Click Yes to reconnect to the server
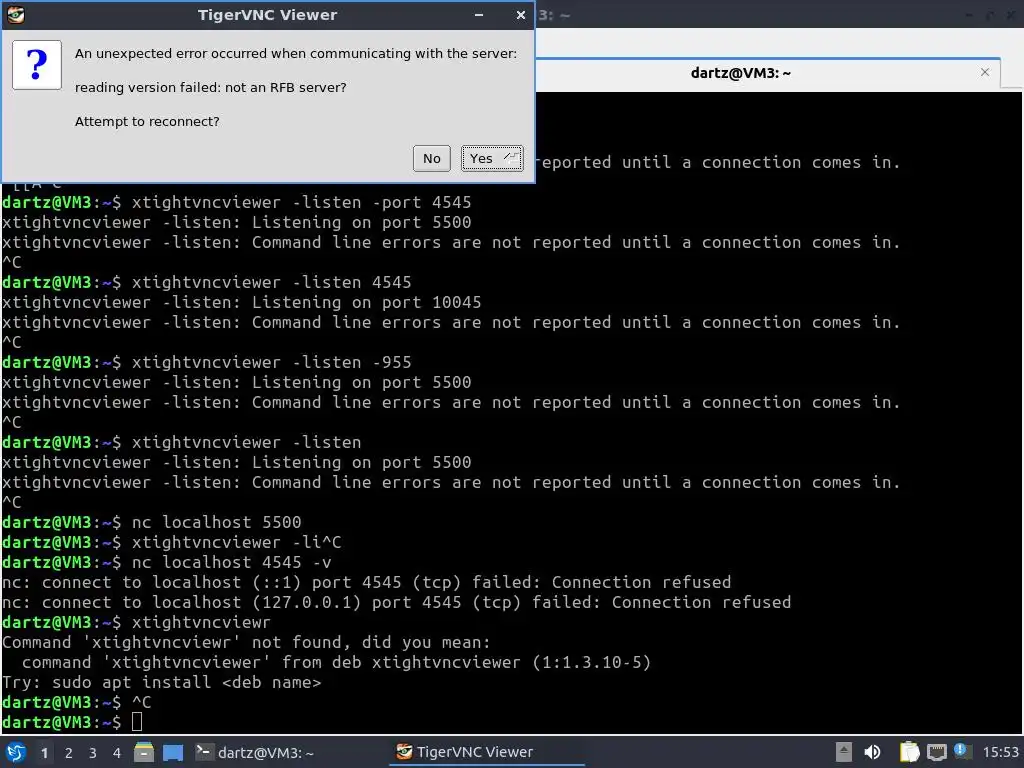Viewport: 1024px width, 768px height. click(492, 159)
